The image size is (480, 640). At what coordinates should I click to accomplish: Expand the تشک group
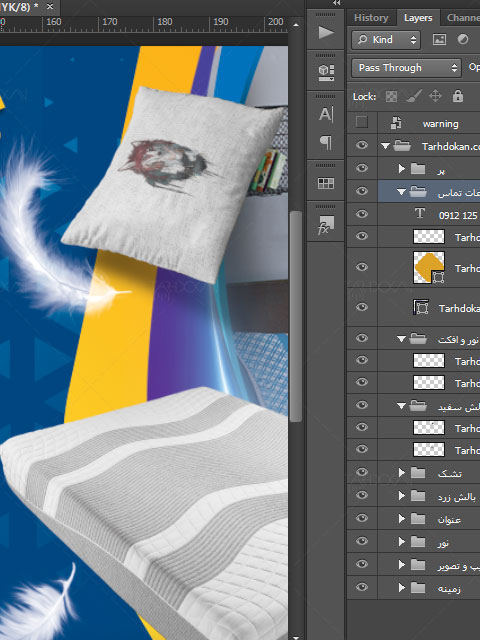point(402,473)
